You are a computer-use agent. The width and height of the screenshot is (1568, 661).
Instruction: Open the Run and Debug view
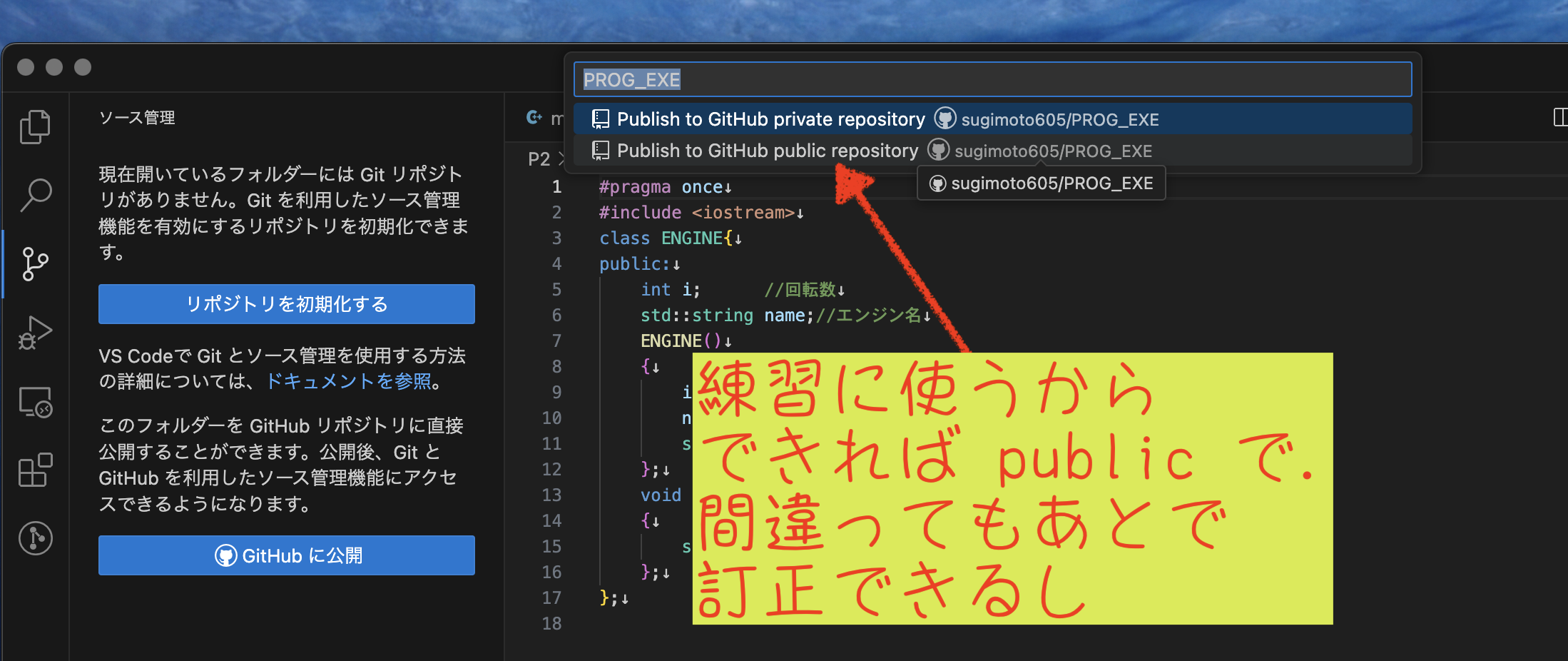click(35, 333)
